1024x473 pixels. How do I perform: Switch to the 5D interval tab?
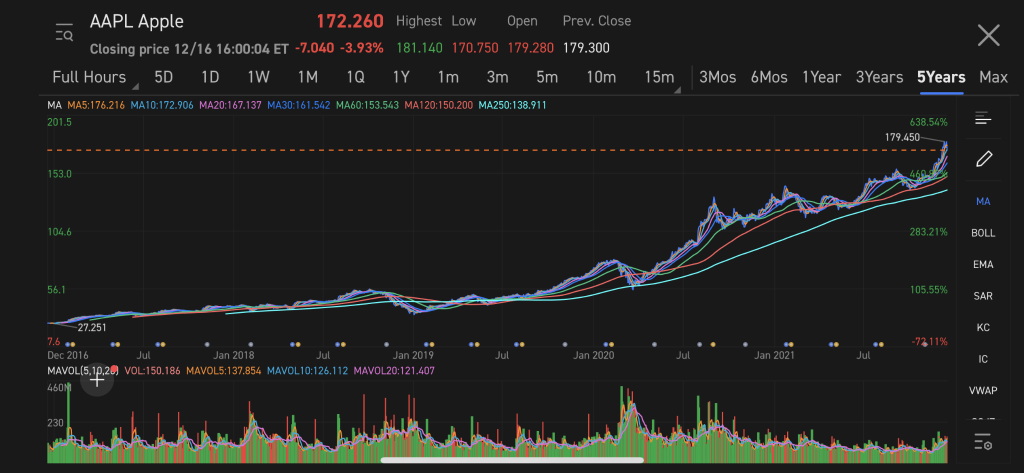coord(163,77)
